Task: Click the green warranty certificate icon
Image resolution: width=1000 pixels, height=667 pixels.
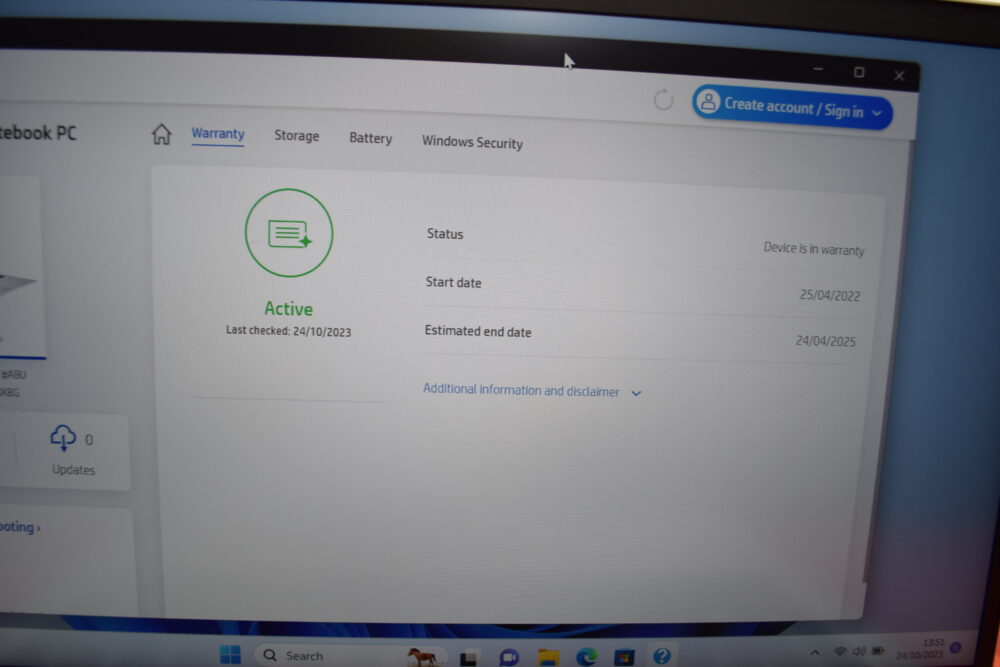Action: 289,233
